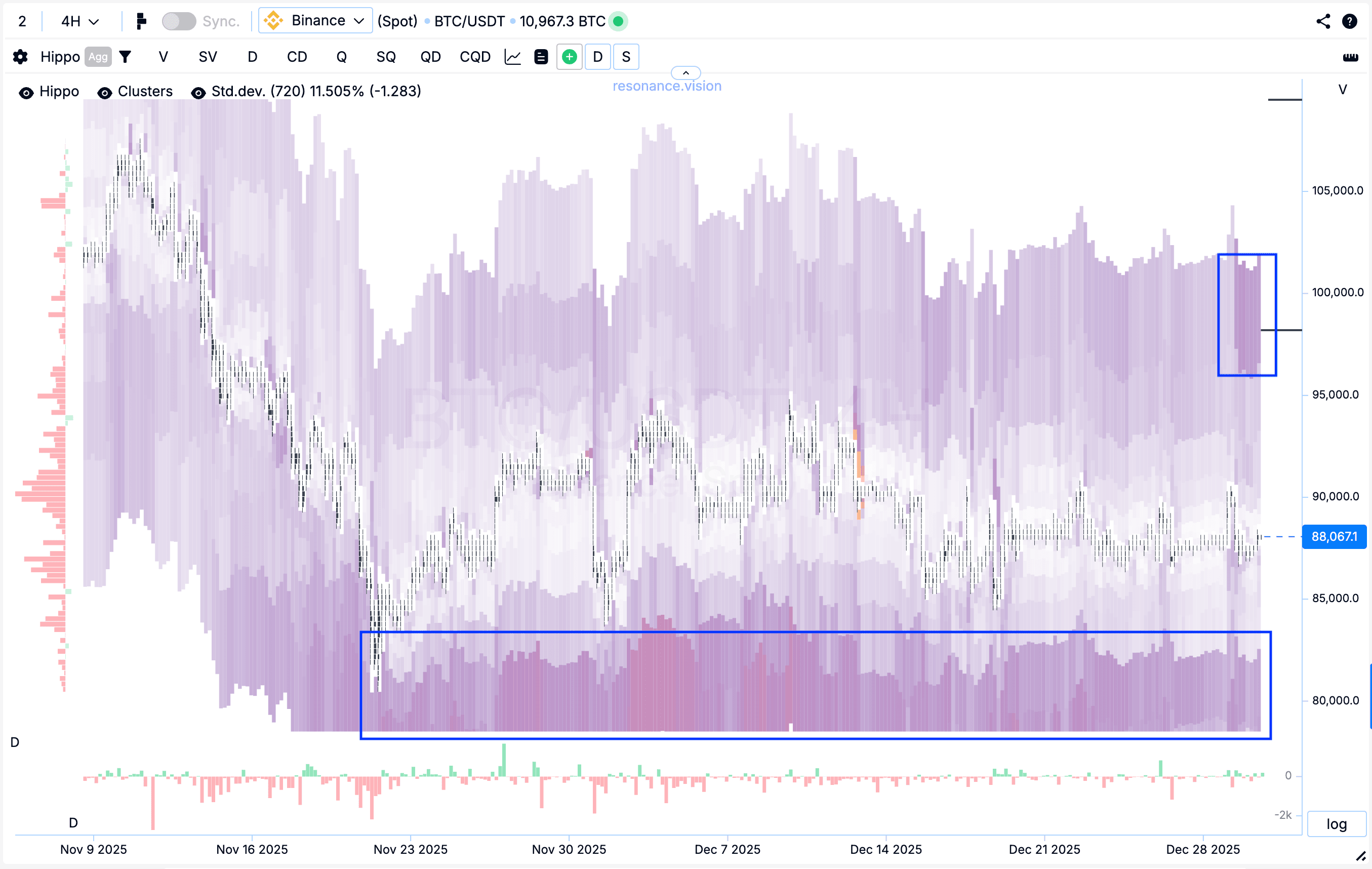Select the CQD indicator tab

(474, 57)
